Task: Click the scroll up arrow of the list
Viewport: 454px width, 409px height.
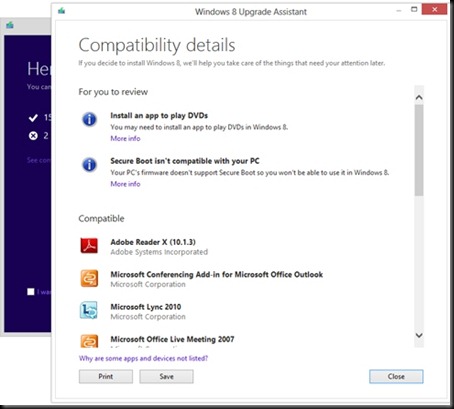Action: point(419,97)
